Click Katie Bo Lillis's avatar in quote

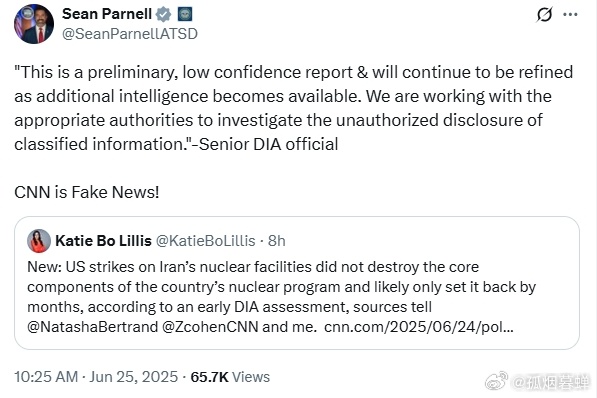tap(39, 241)
